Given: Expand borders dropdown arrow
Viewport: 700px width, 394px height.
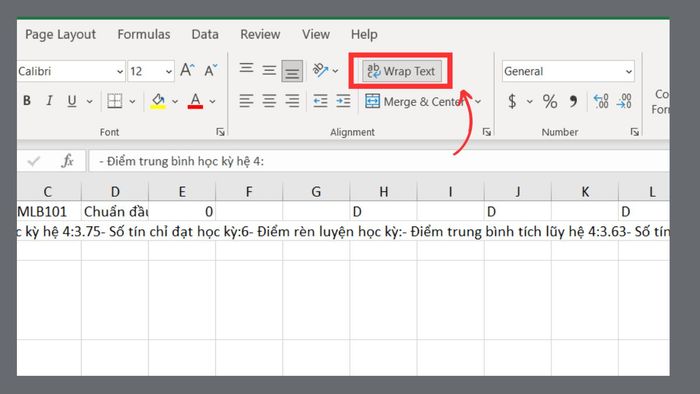Looking at the screenshot, I should pos(133,102).
